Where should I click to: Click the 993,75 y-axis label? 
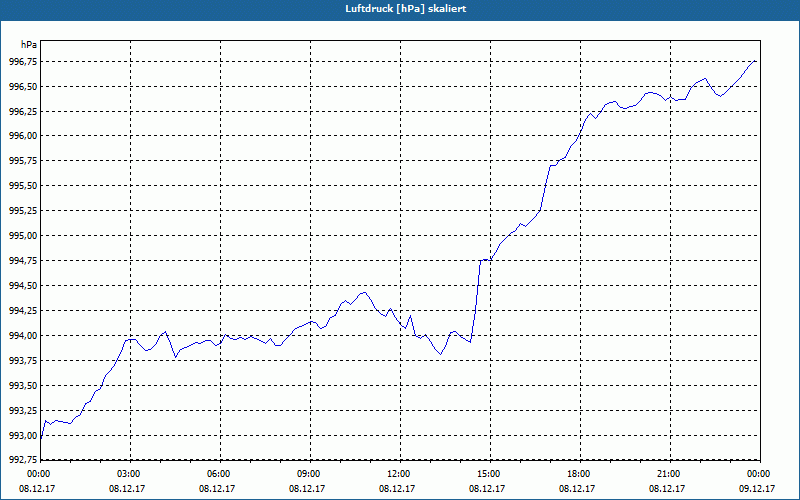pyautogui.click(x=23, y=361)
